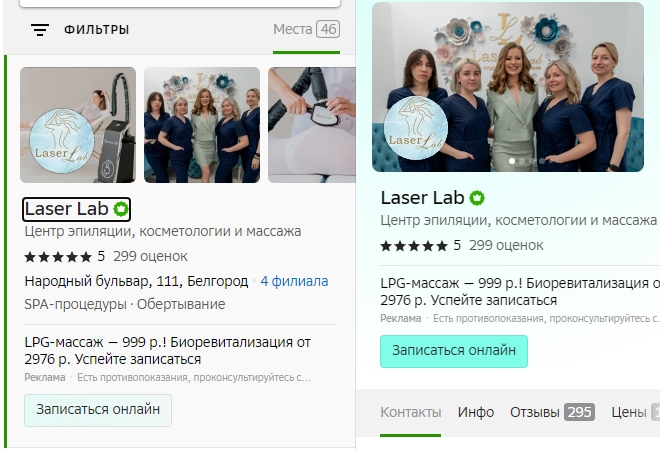Image resolution: width=660 pixels, height=450 pixels.
Task: Open the Laser Lab title in list
Action: pos(67,209)
